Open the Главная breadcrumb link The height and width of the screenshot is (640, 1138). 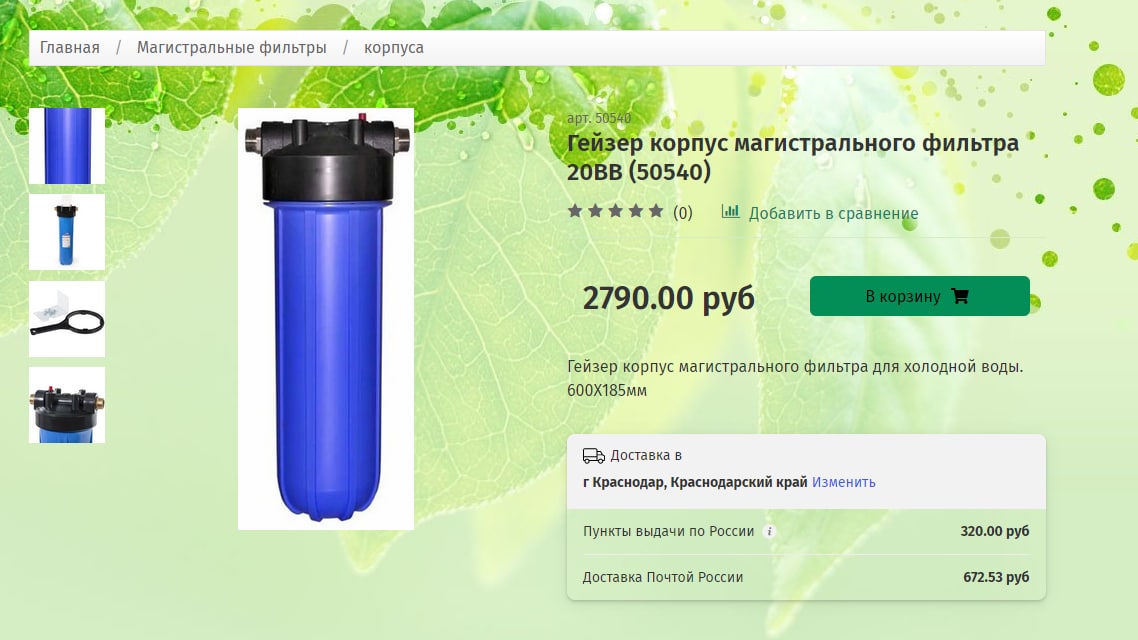point(70,48)
